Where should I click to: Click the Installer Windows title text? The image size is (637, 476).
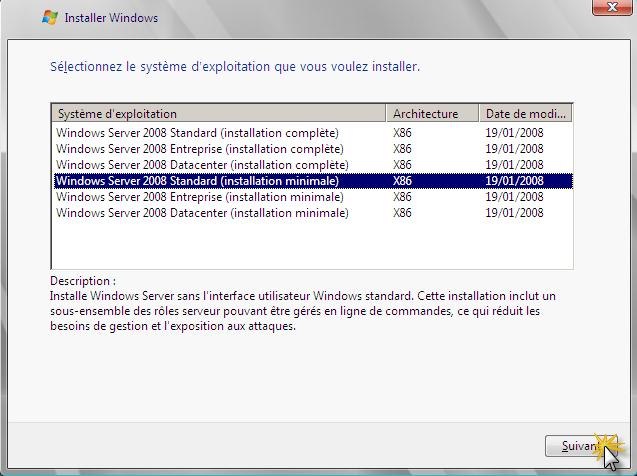pyautogui.click(x=111, y=18)
